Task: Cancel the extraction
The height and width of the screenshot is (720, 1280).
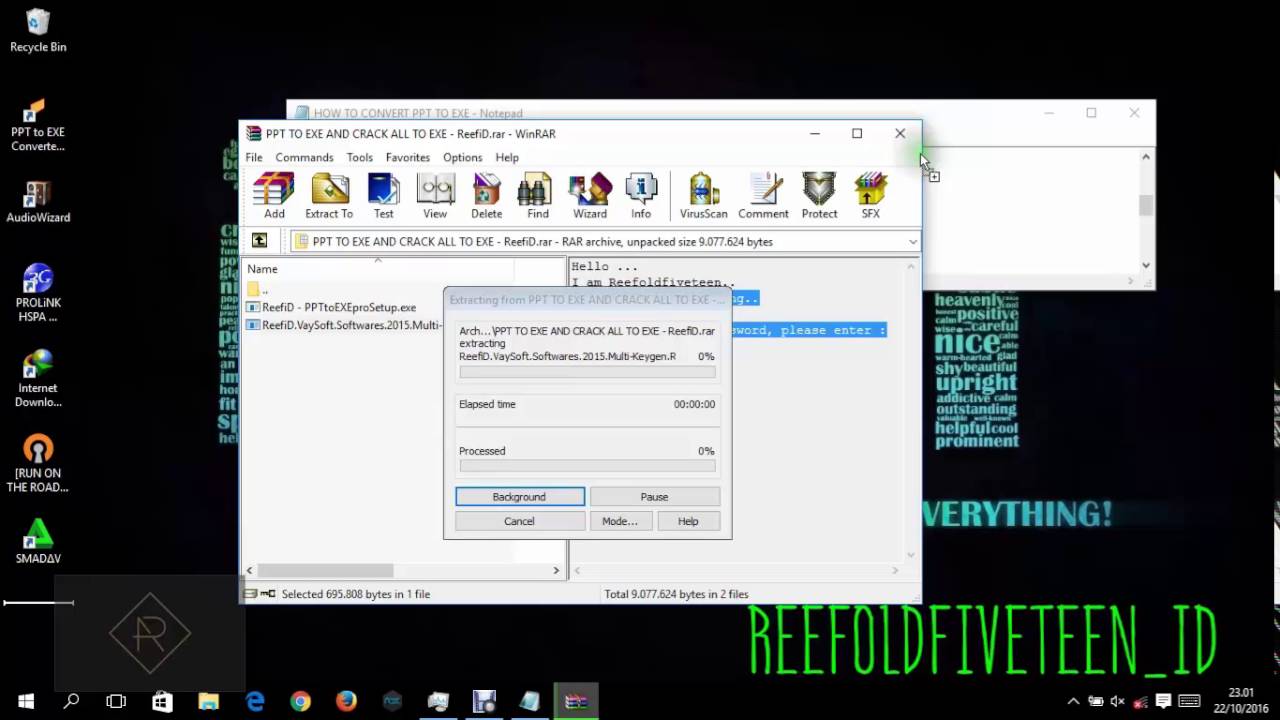Action: [x=519, y=521]
